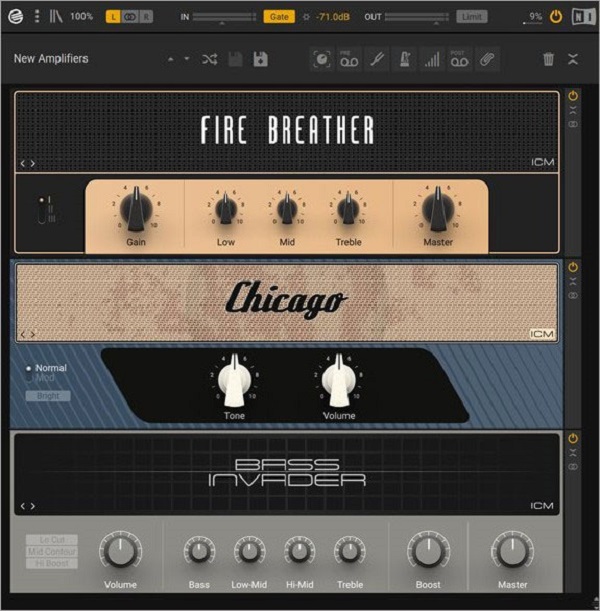Click Chicago stereo link icon
This screenshot has height=611, width=600.
point(573,295)
